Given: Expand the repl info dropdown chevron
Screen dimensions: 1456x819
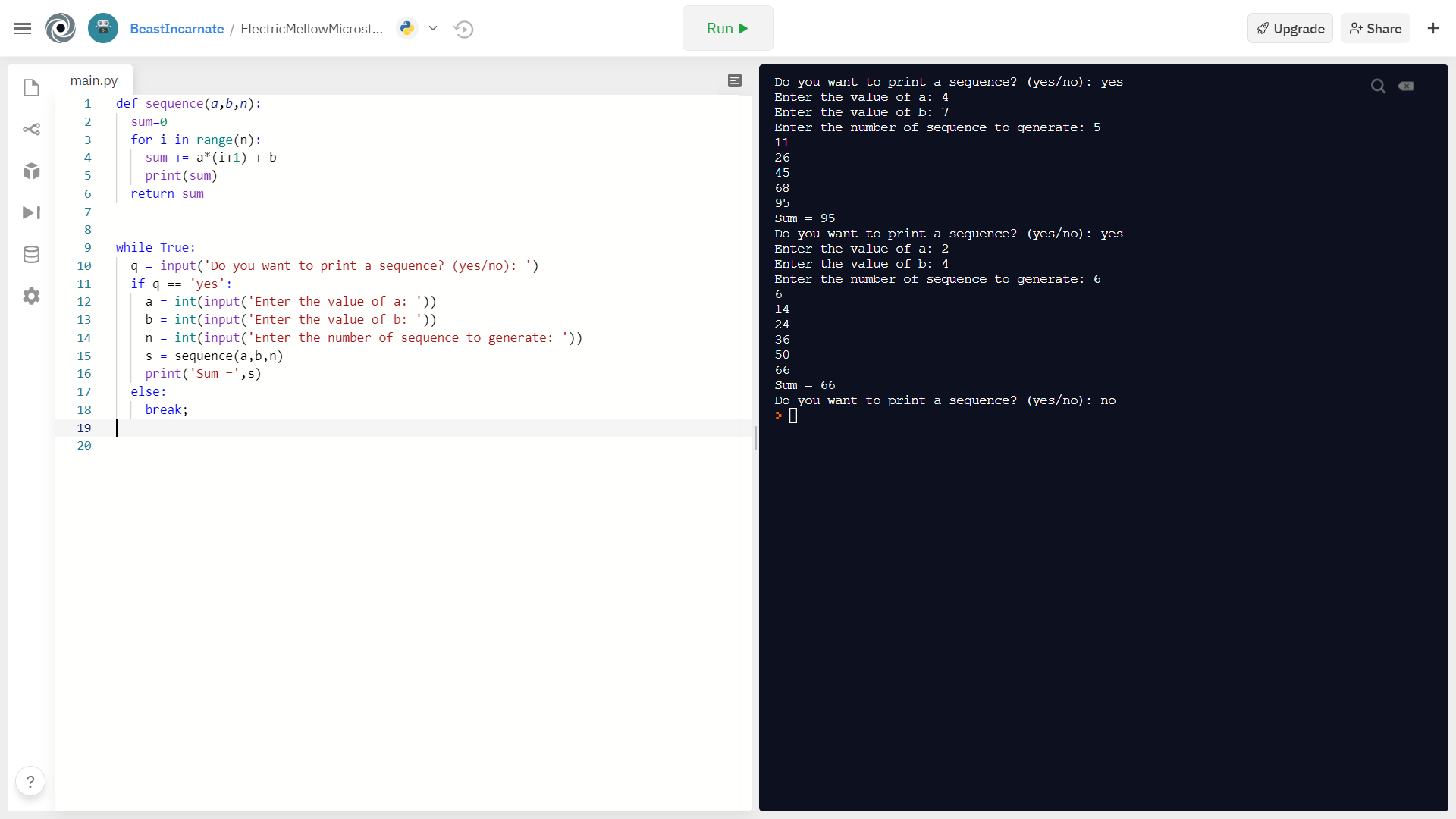Looking at the screenshot, I should click(433, 28).
